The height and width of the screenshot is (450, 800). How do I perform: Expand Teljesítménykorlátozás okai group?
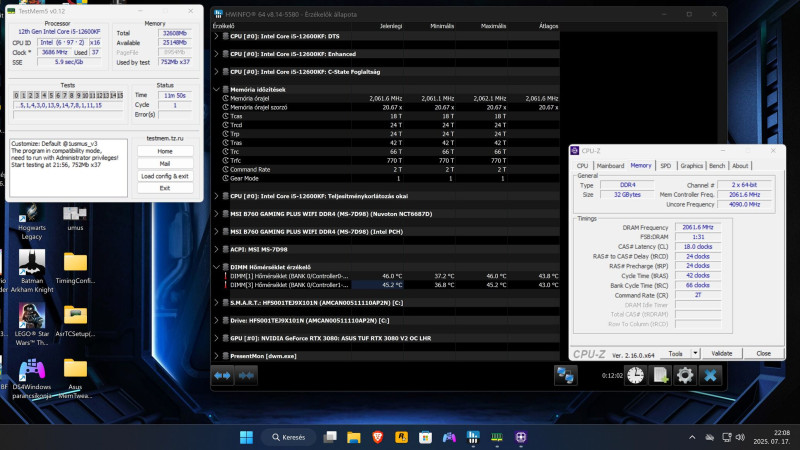216,196
